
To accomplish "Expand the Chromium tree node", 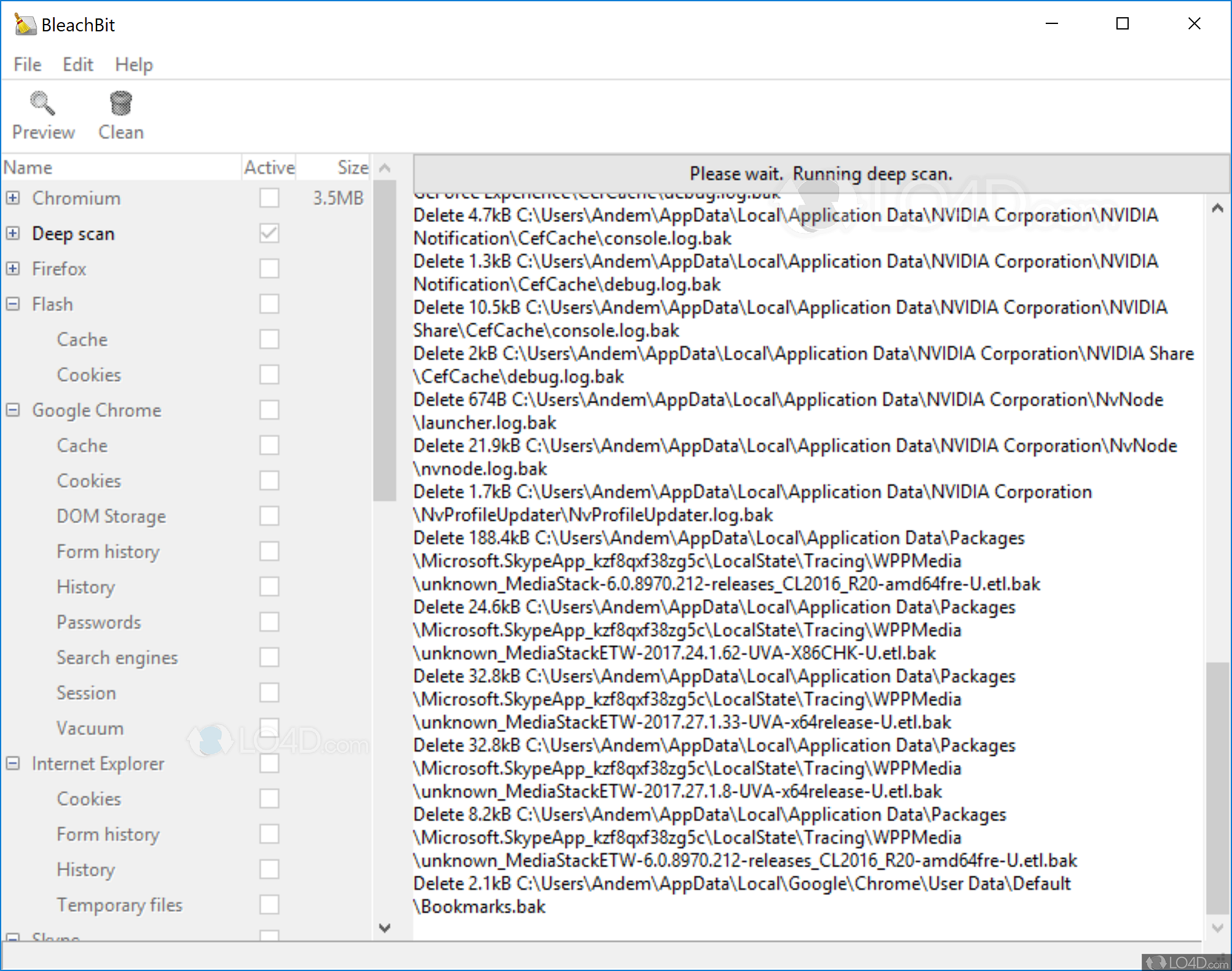I will tap(12, 198).
